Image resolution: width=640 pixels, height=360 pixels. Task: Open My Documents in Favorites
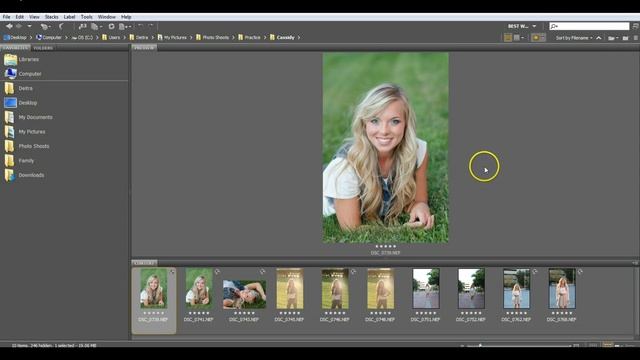(28, 117)
